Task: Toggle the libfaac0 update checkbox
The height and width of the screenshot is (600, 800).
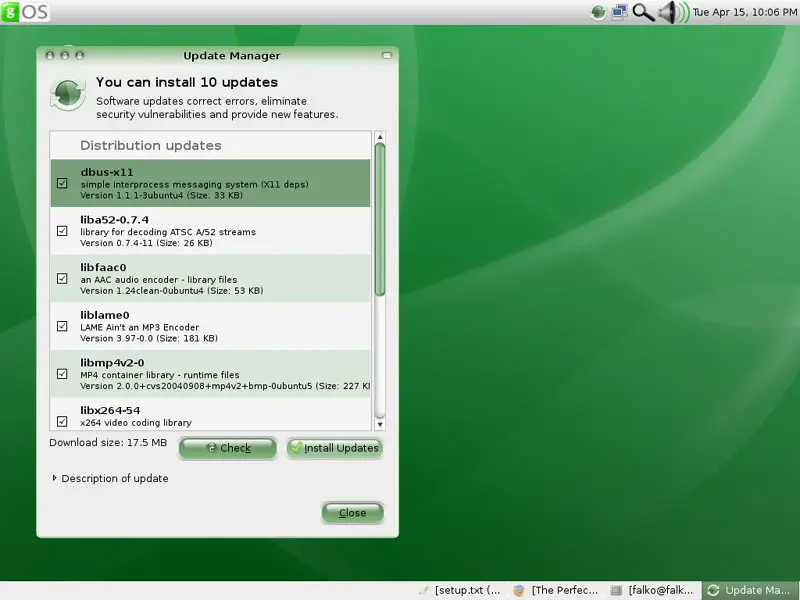Action: (62, 278)
